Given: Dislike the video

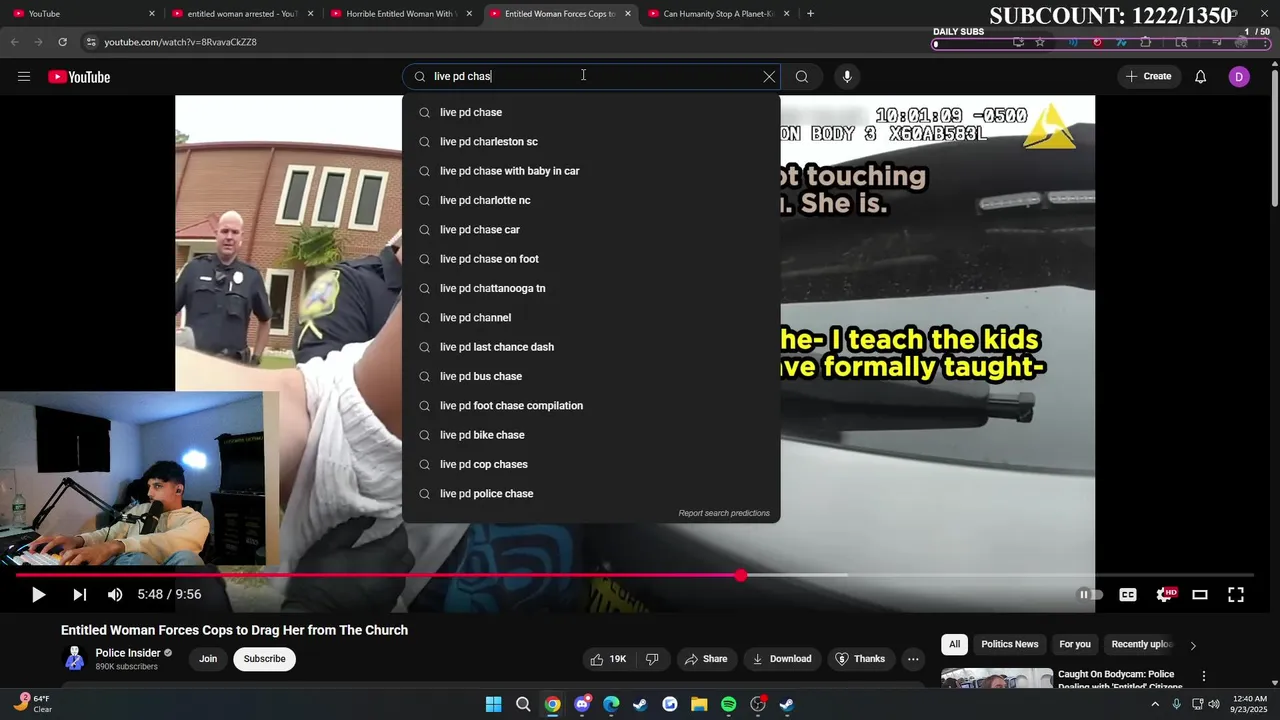Looking at the screenshot, I should pyautogui.click(x=652, y=659).
